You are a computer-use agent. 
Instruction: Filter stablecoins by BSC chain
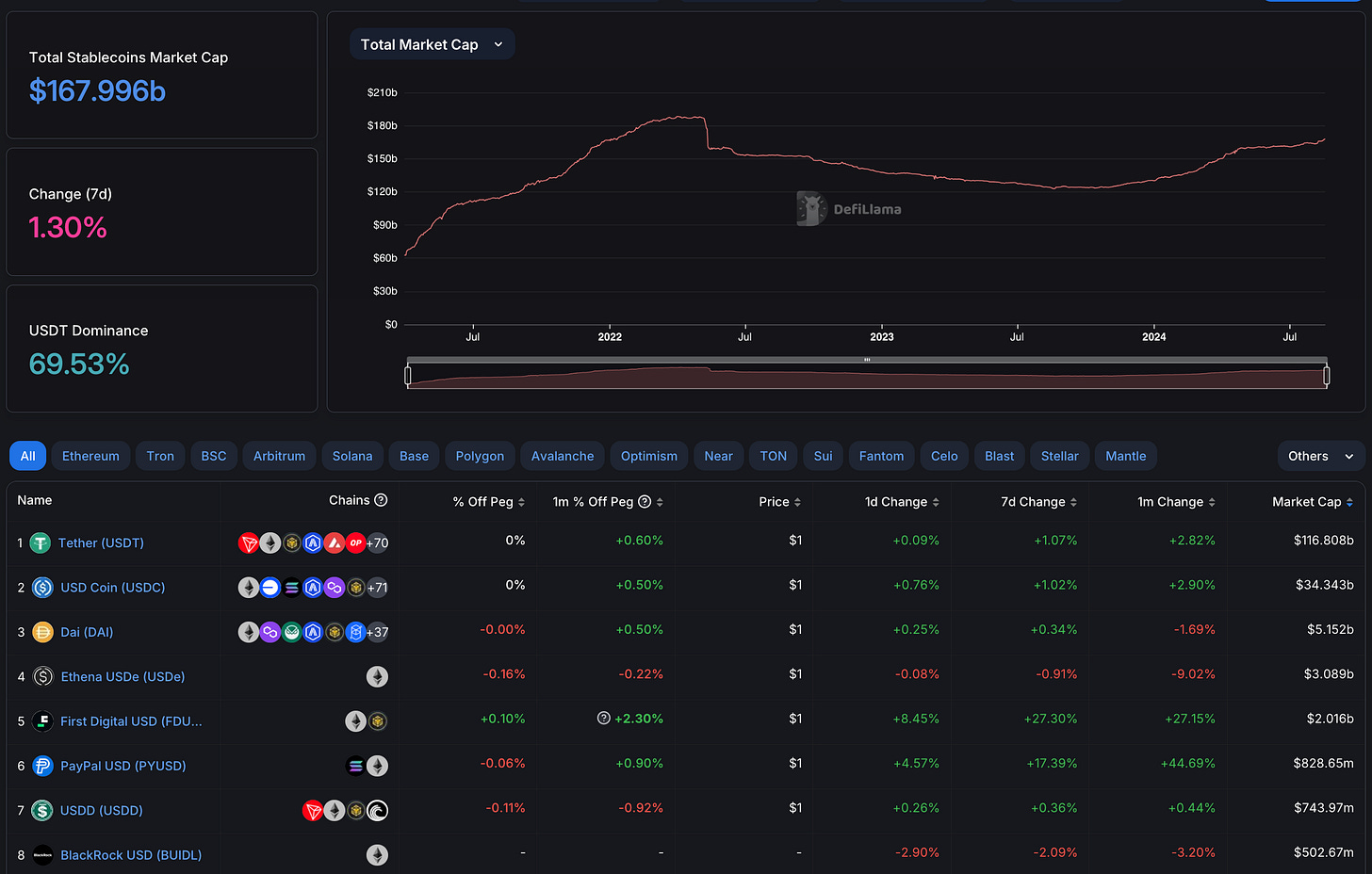[214, 456]
